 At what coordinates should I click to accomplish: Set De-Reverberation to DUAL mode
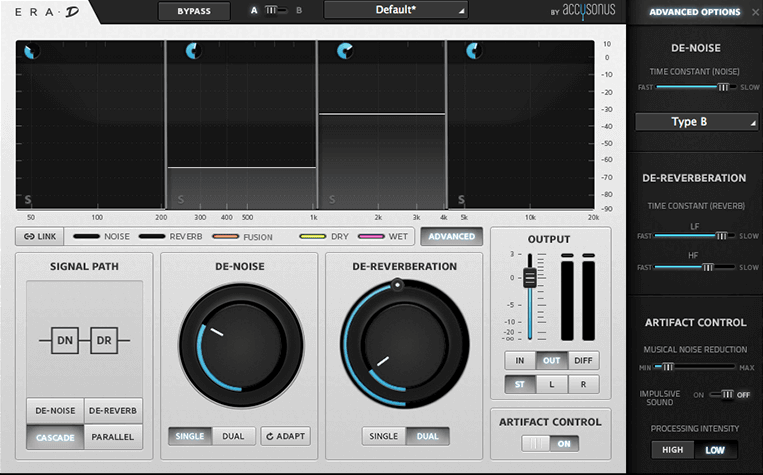click(x=427, y=436)
